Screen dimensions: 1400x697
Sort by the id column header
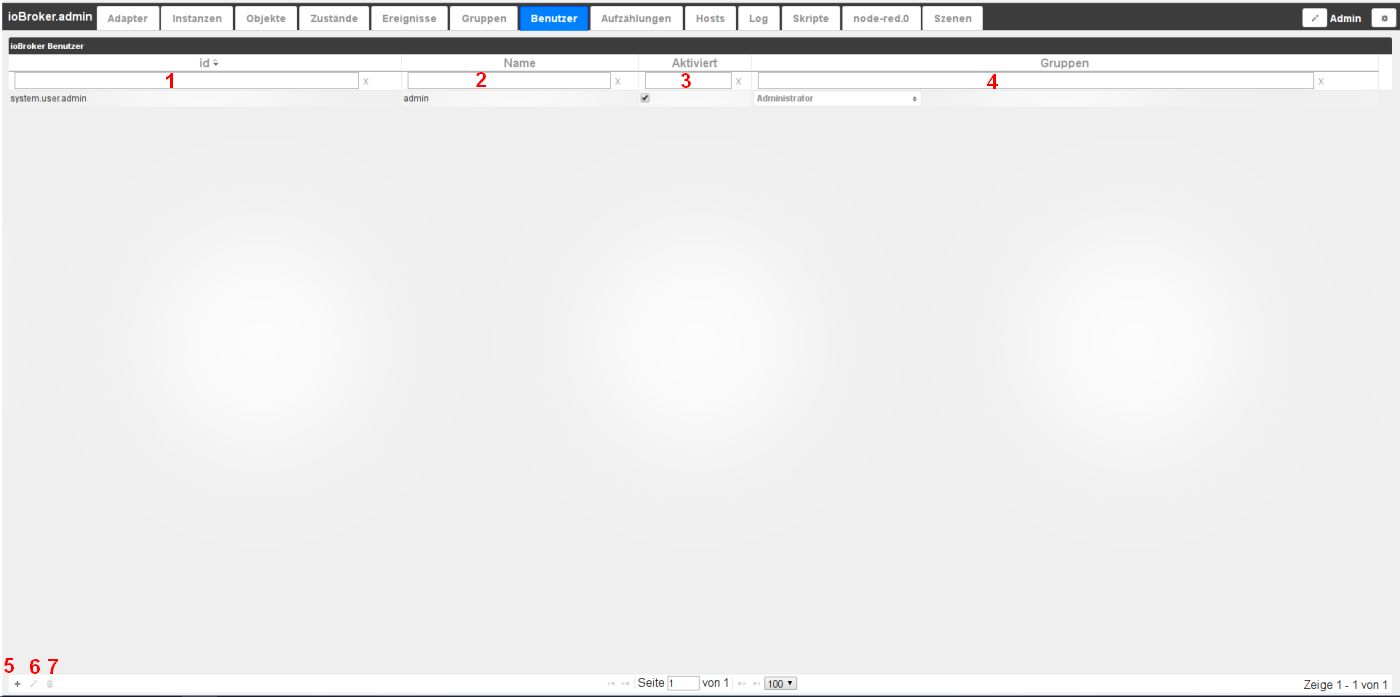pyautogui.click(x=205, y=63)
